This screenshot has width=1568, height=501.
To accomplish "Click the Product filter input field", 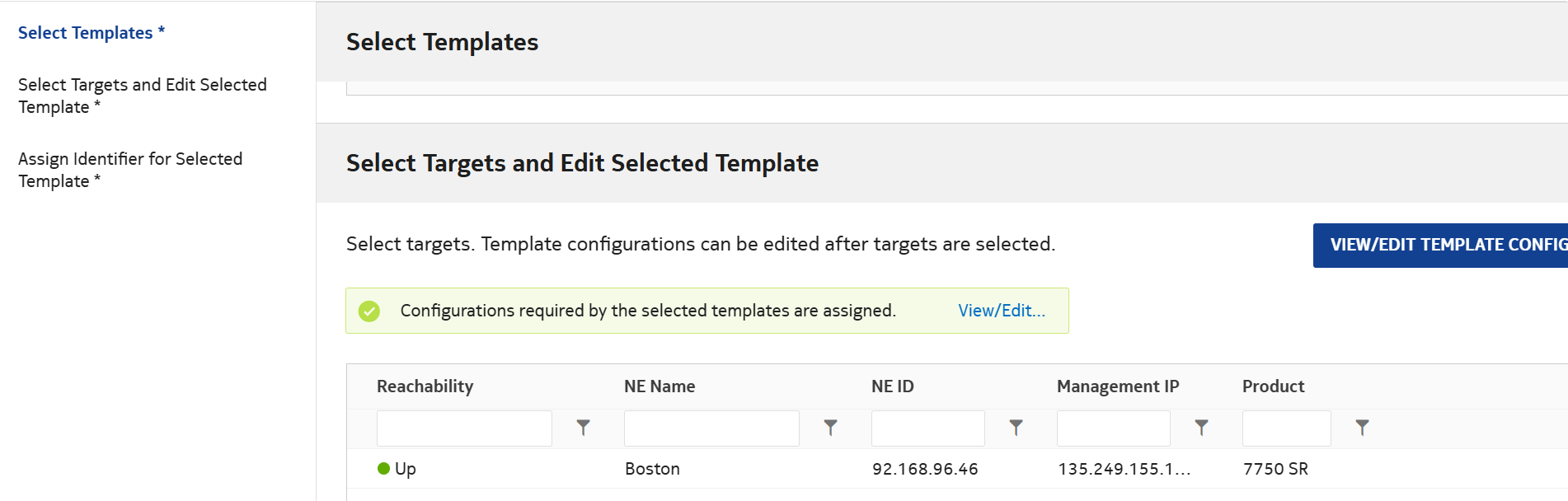I will coord(1286,428).
